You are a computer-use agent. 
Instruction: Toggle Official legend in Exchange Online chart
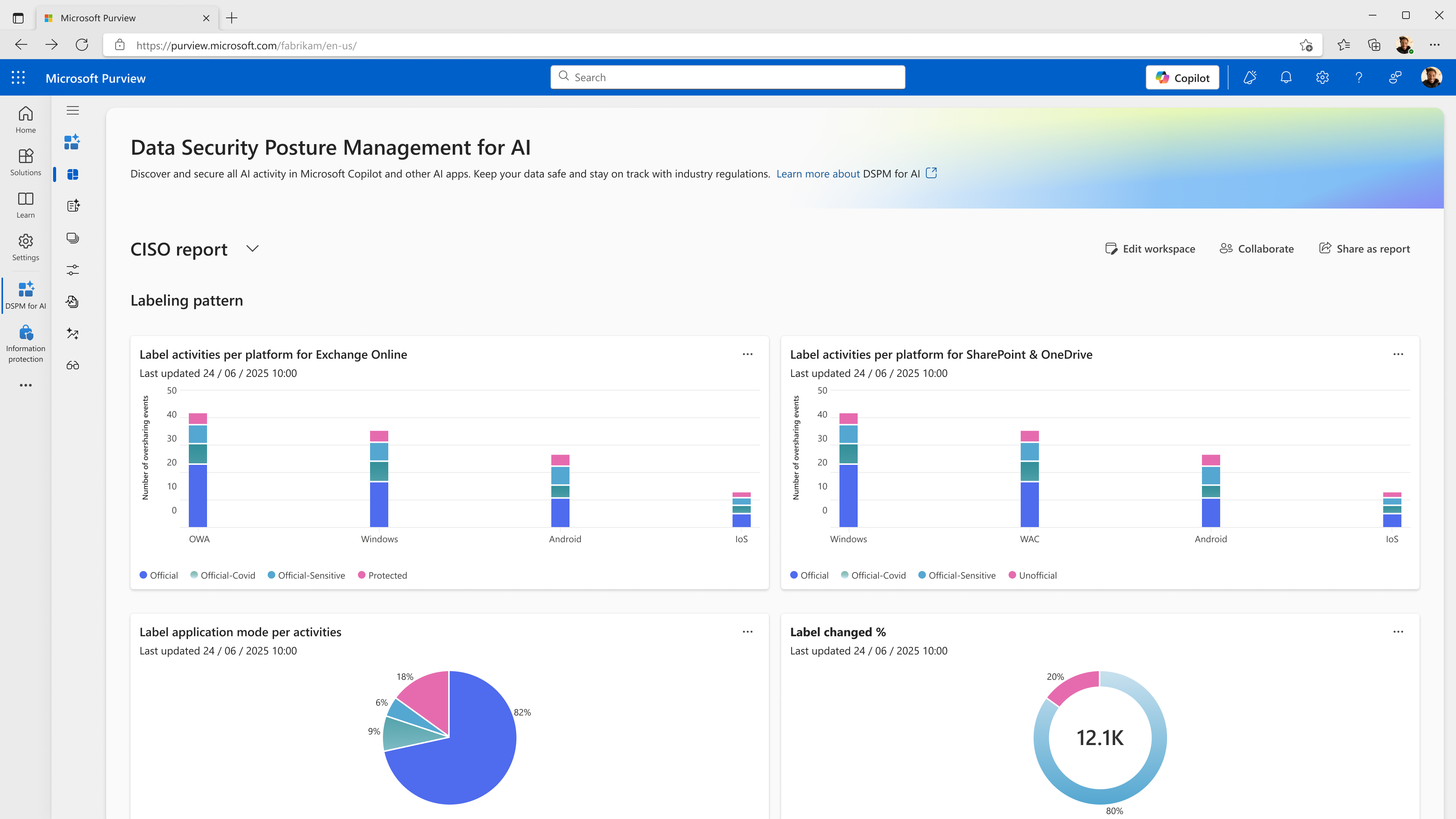point(159,576)
